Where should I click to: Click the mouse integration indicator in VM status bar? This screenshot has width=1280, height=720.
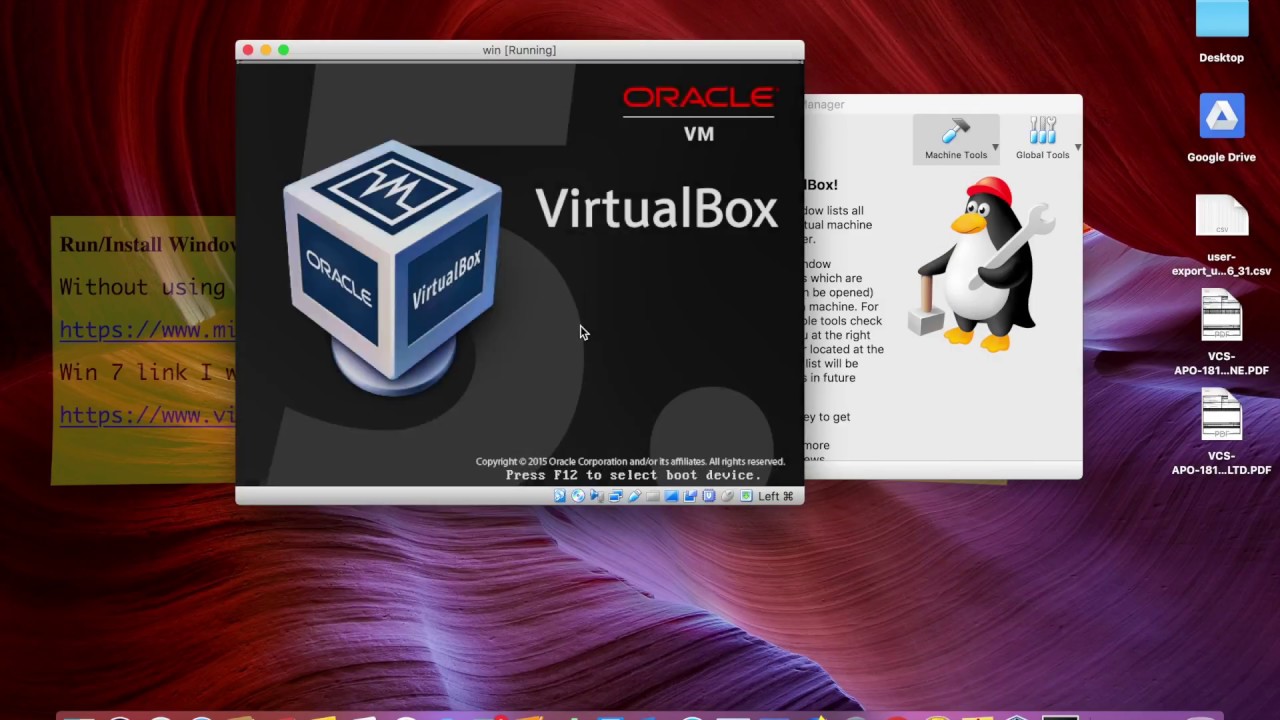point(727,496)
